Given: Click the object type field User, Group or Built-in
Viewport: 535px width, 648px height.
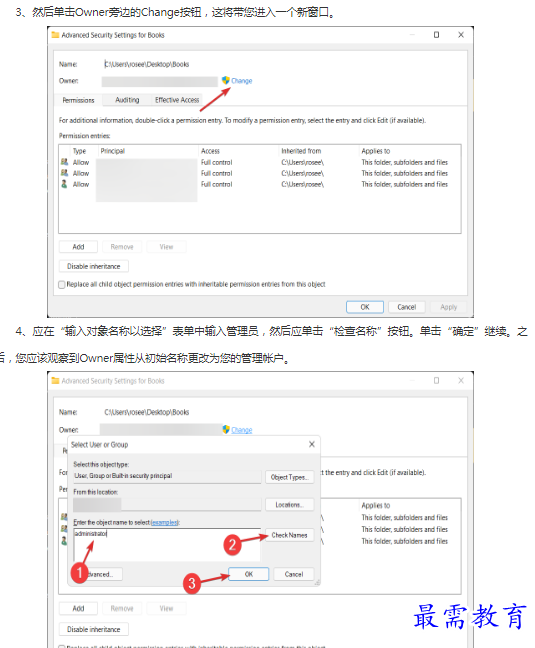Looking at the screenshot, I should [167, 476].
